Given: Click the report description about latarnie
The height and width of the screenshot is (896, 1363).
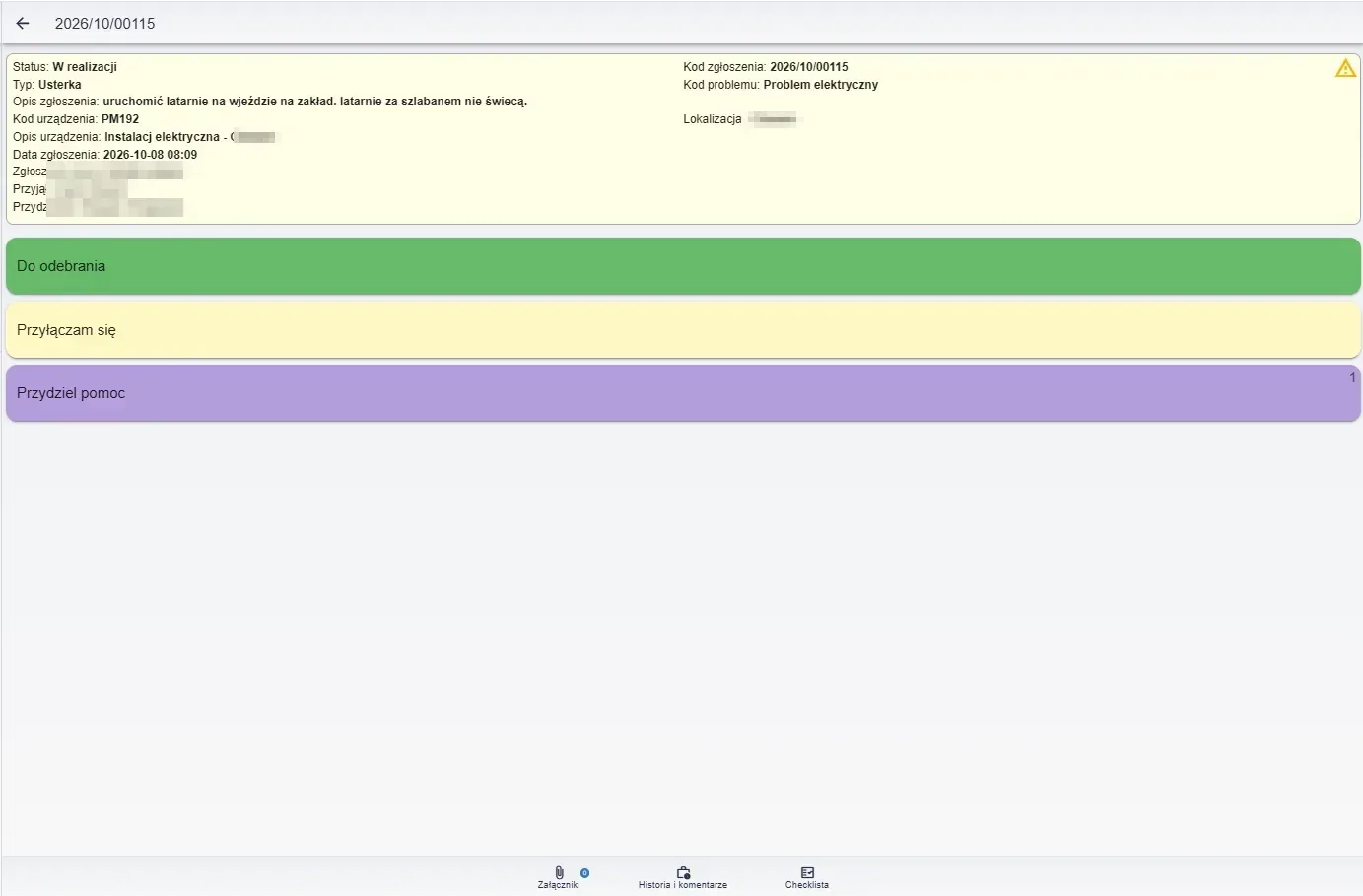Looking at the screenshot, I should tap(315, 102).
